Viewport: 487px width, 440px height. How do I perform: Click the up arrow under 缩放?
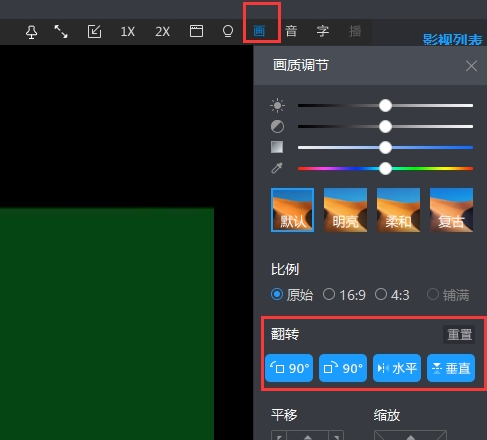click(411, 436)
